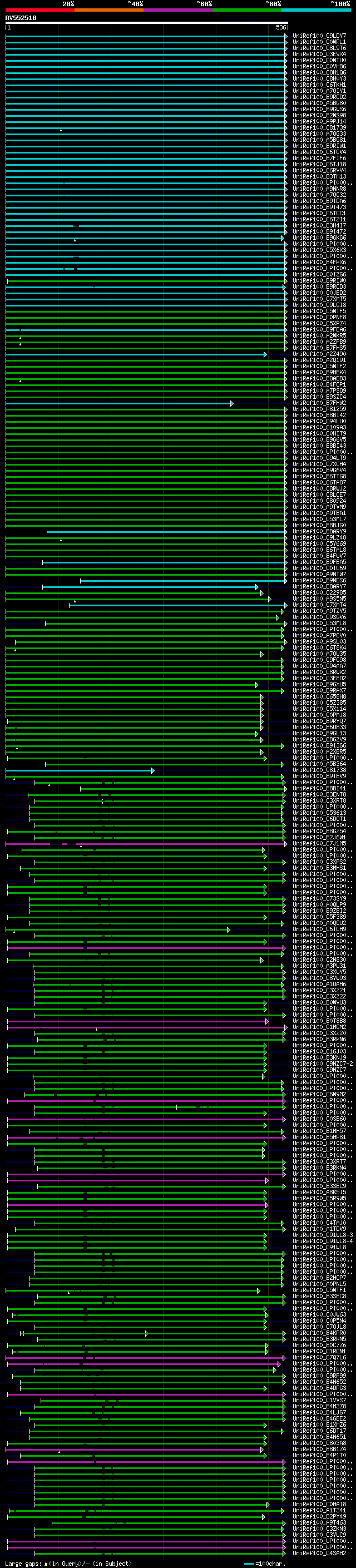Select the UniRef100_C7J1M5 label
Screen dimensions: 356x1568
[x=319, y=844]
